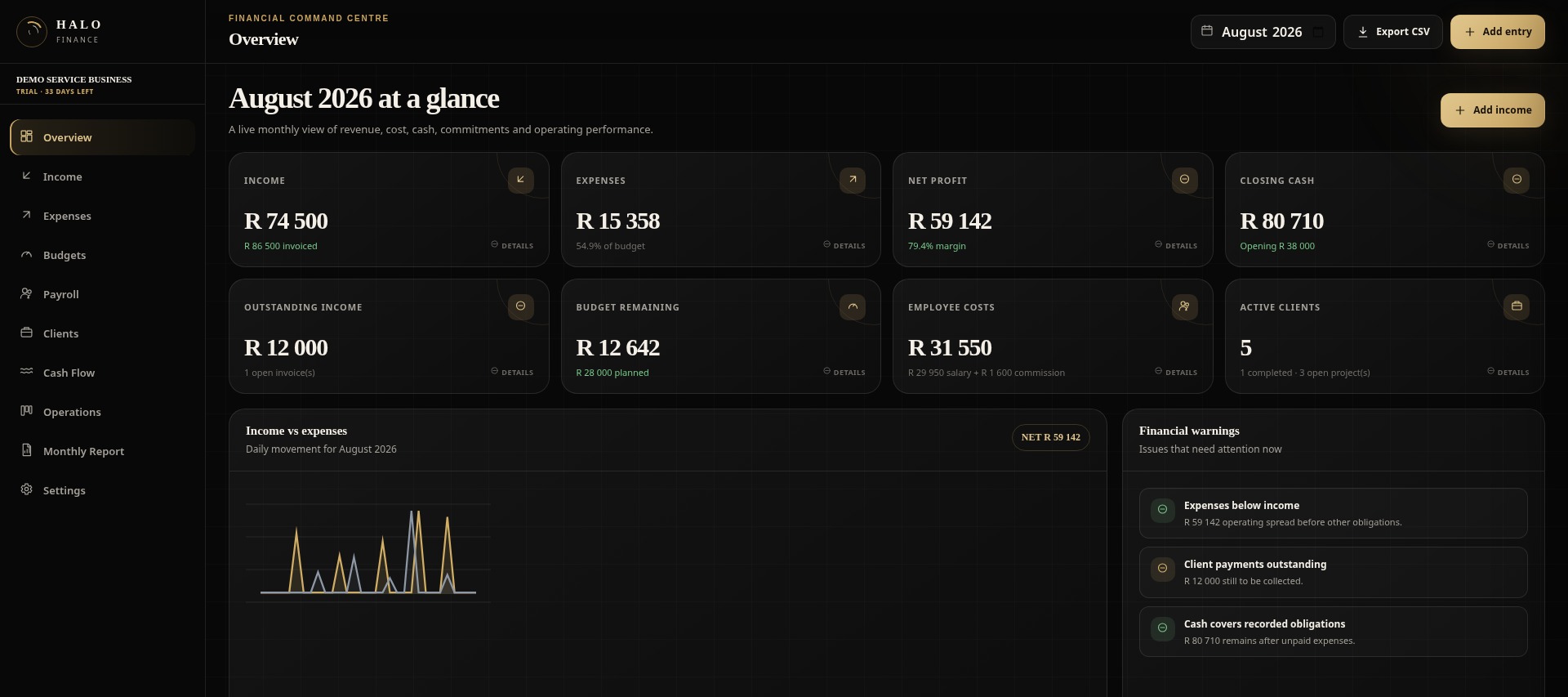Click the Employee Costs people icon
The height and width of the screenshot is (697, 1568).
click(1184, 306)
